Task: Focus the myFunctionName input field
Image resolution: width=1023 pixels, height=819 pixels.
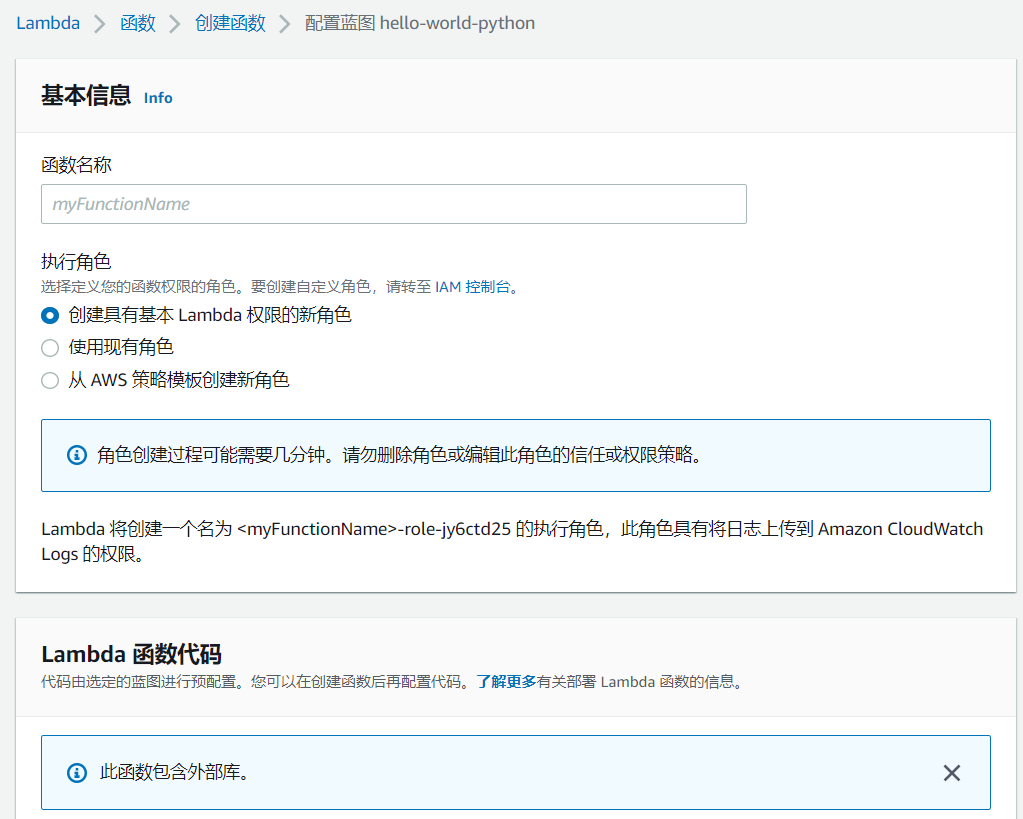Action: click(x=393, y=204)
